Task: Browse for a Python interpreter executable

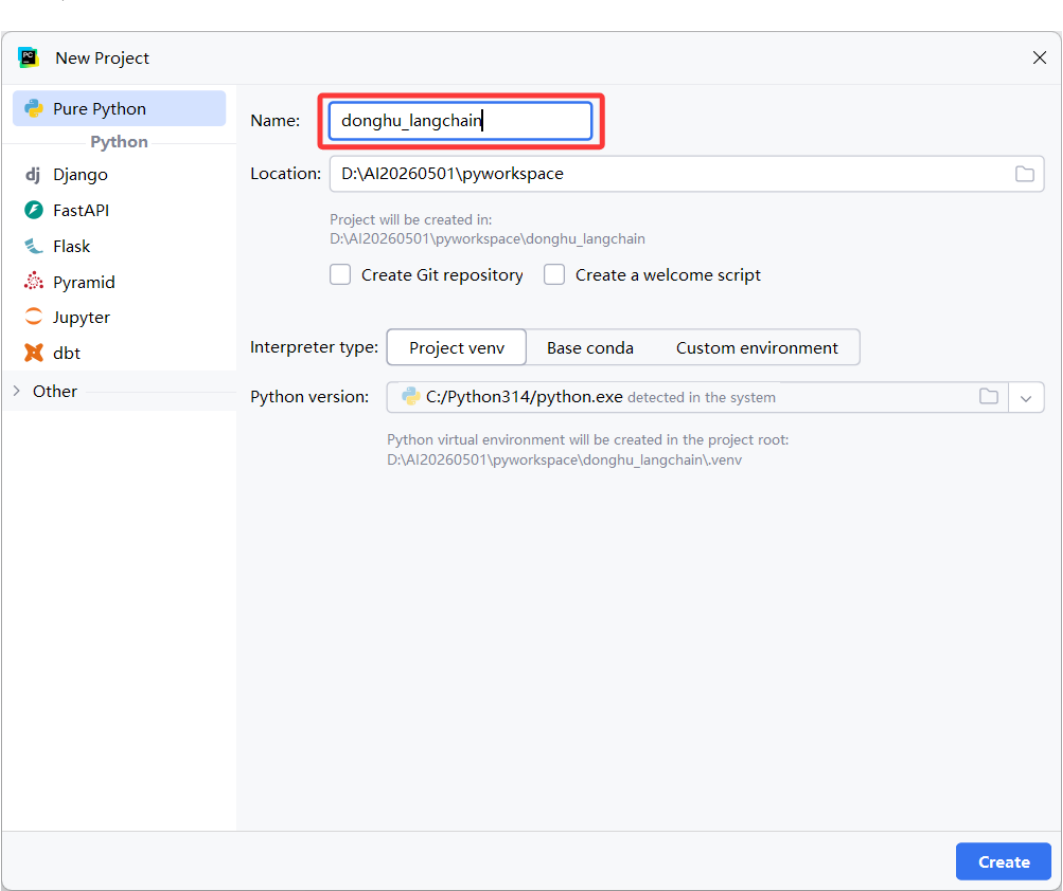Action: [988, 397]
